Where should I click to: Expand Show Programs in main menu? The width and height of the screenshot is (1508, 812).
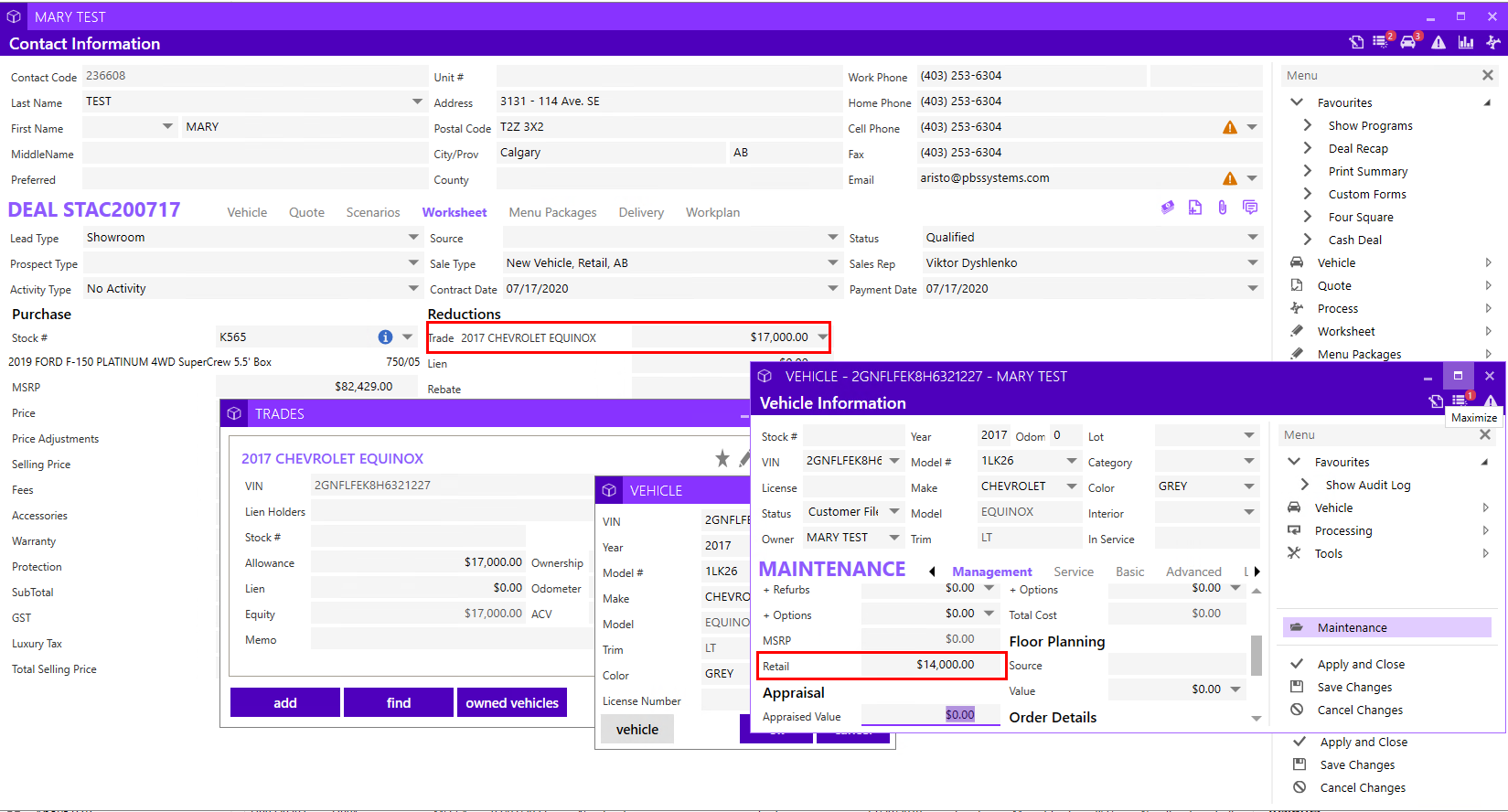[1308, 125]
